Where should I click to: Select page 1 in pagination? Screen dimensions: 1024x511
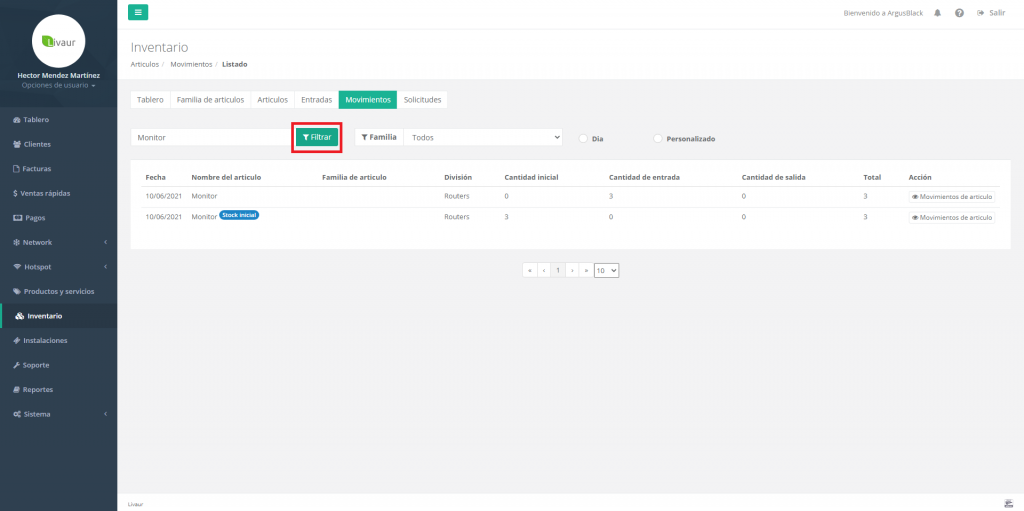558,270
